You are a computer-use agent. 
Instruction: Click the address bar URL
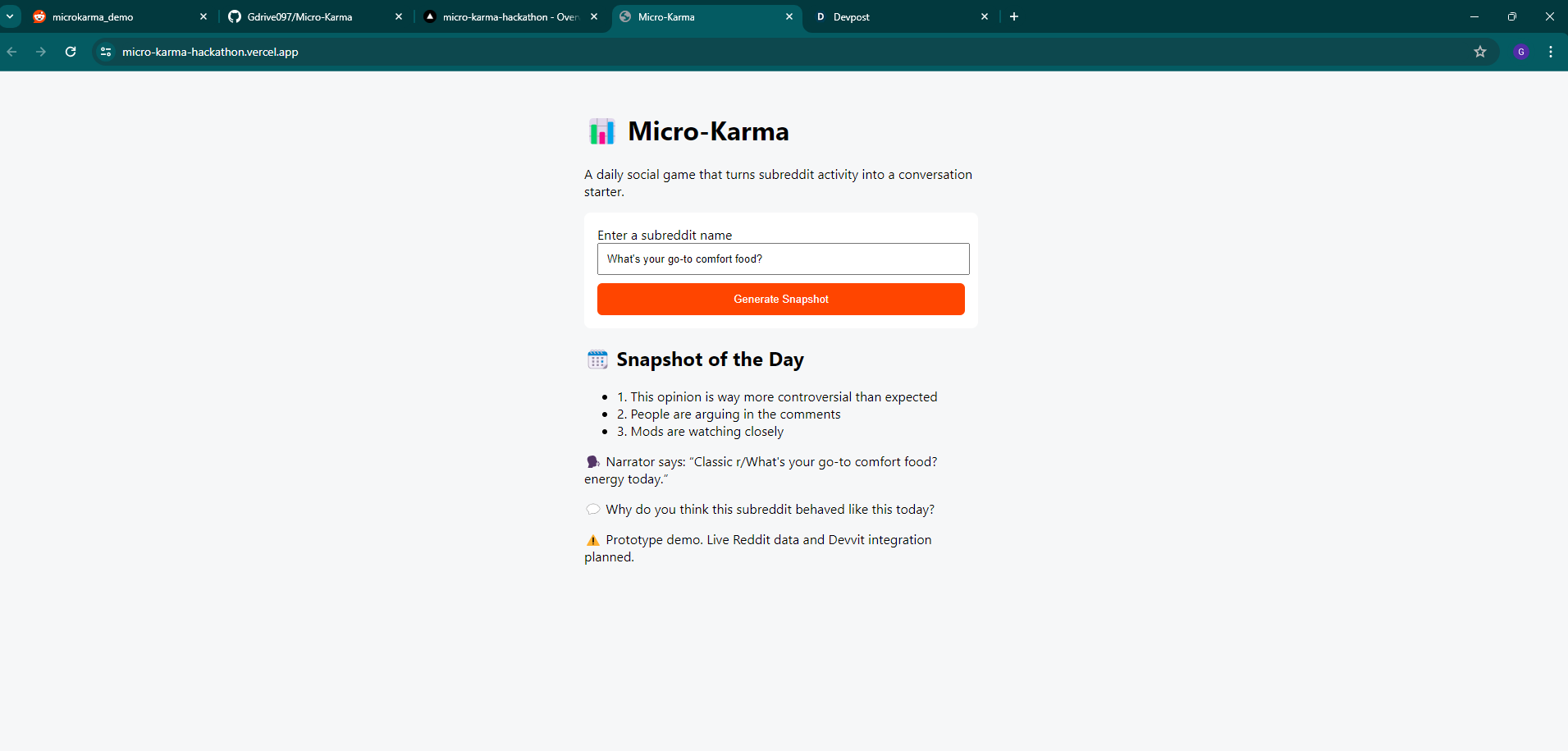click(210, 52)
